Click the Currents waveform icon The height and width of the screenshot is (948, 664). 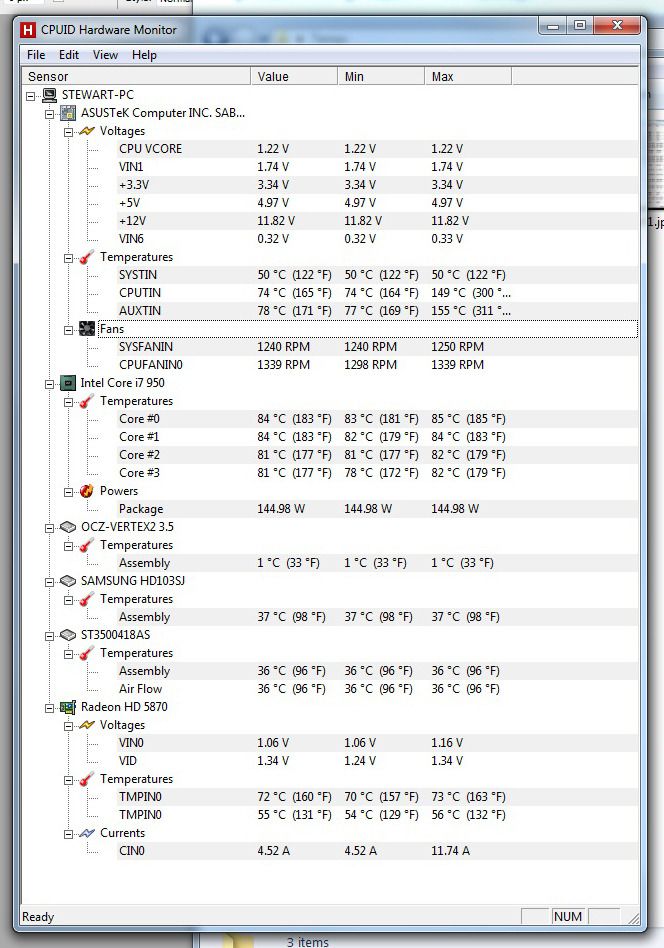(87, 833)
